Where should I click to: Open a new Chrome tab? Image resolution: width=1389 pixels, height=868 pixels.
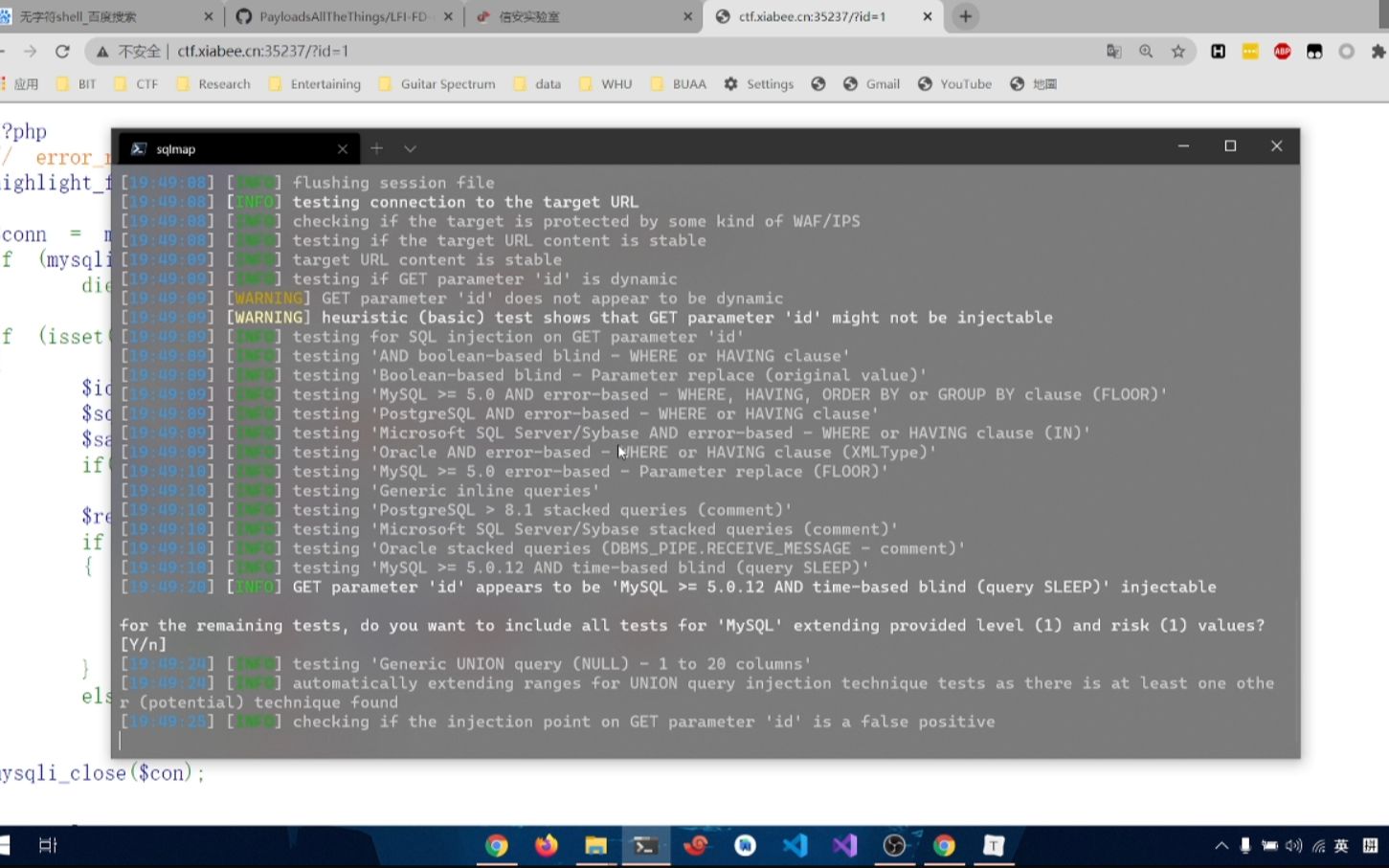pyautogui.click(x=965, y=16)
